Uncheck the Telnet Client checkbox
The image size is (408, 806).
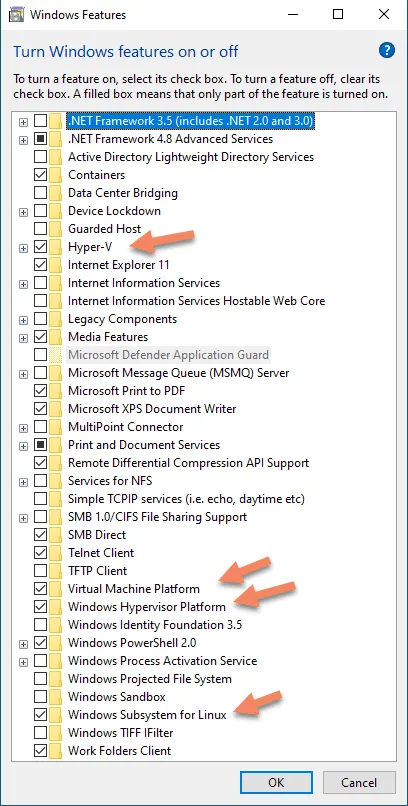point(40,553)
